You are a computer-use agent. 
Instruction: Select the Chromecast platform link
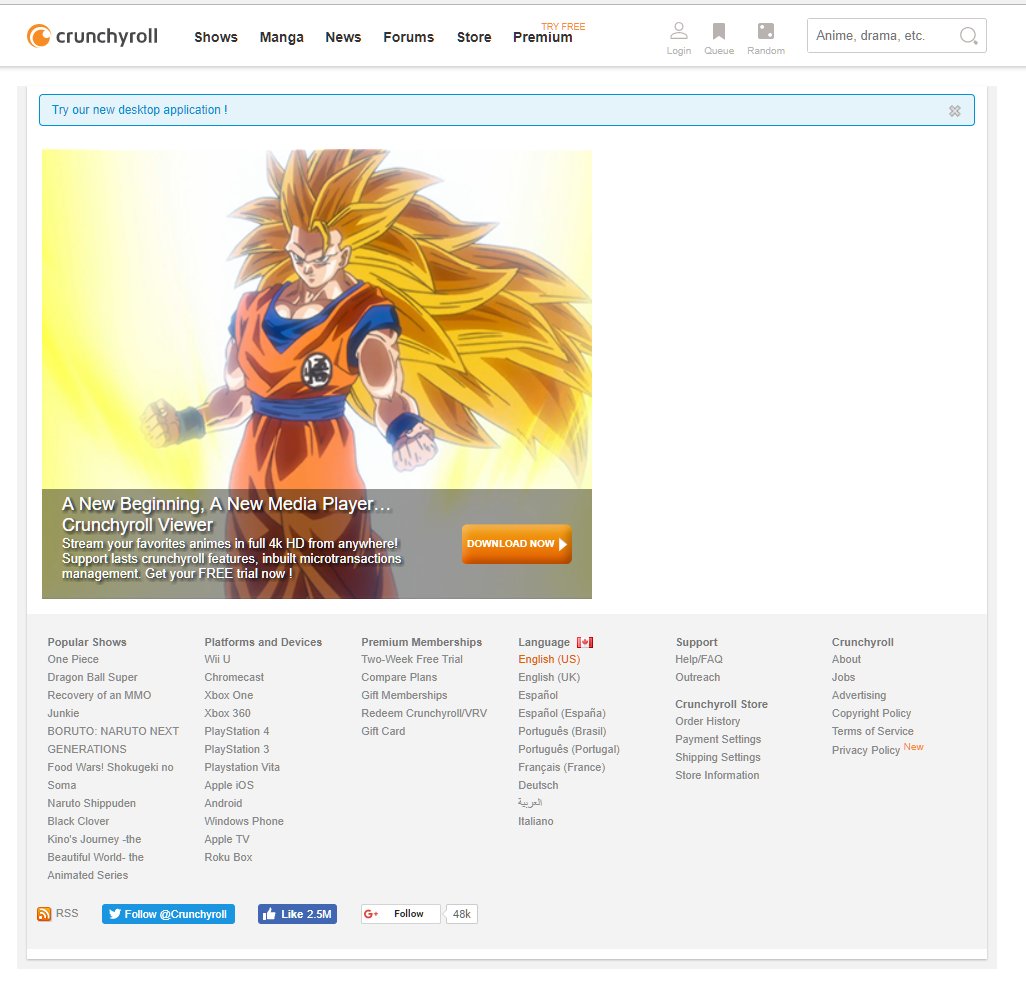(234, 677)
